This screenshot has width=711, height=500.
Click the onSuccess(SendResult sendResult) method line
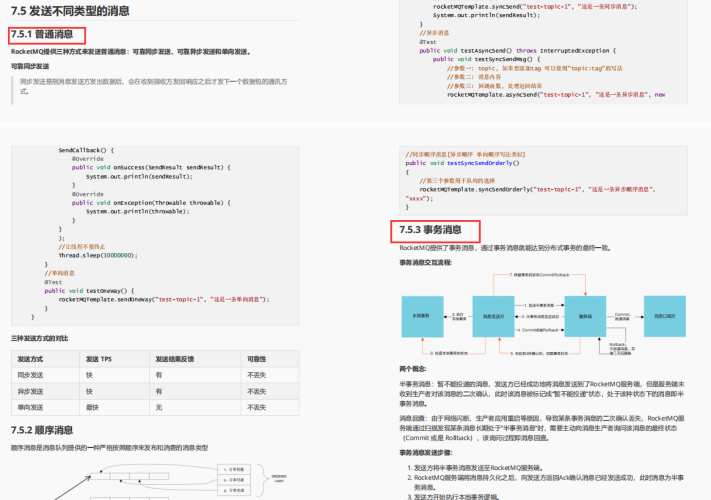tap(151, 167)
